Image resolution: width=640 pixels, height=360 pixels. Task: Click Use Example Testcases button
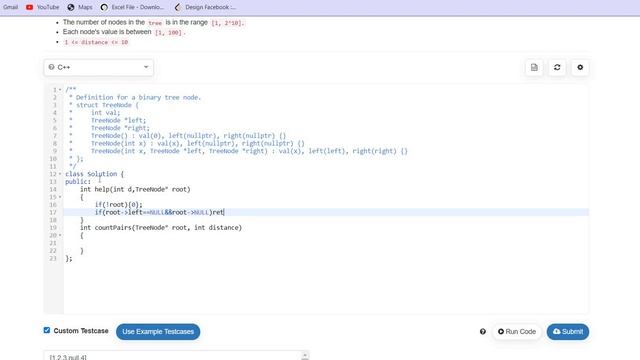(158, 331)
